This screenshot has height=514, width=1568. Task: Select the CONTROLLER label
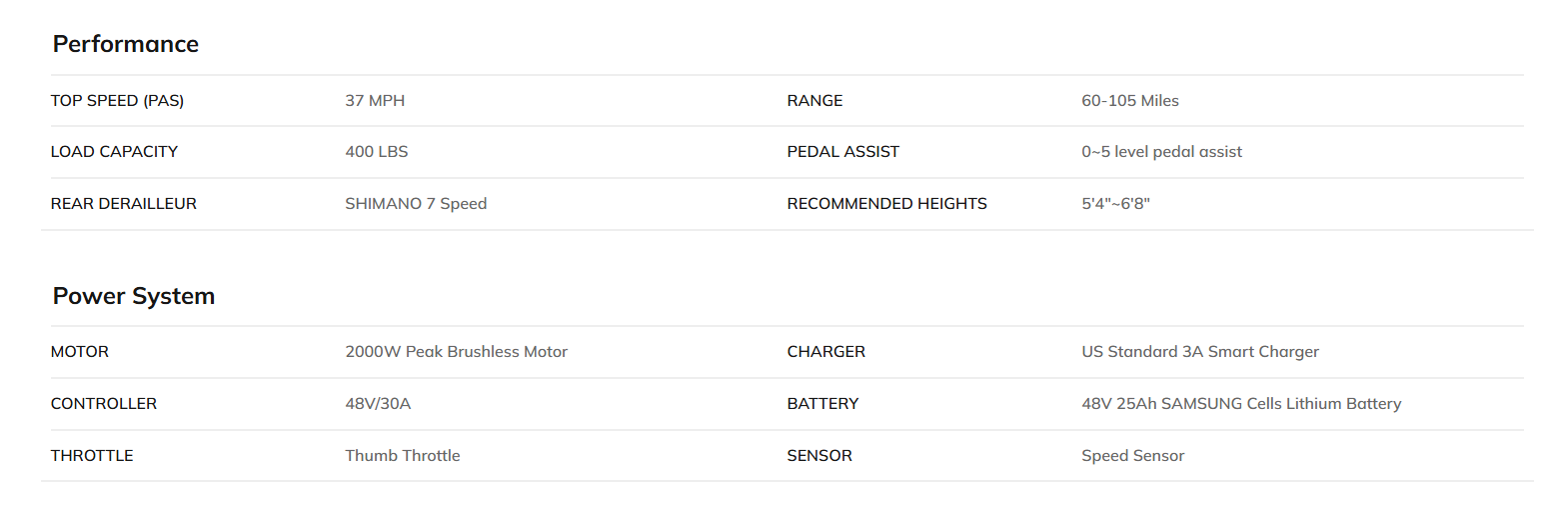103,404
